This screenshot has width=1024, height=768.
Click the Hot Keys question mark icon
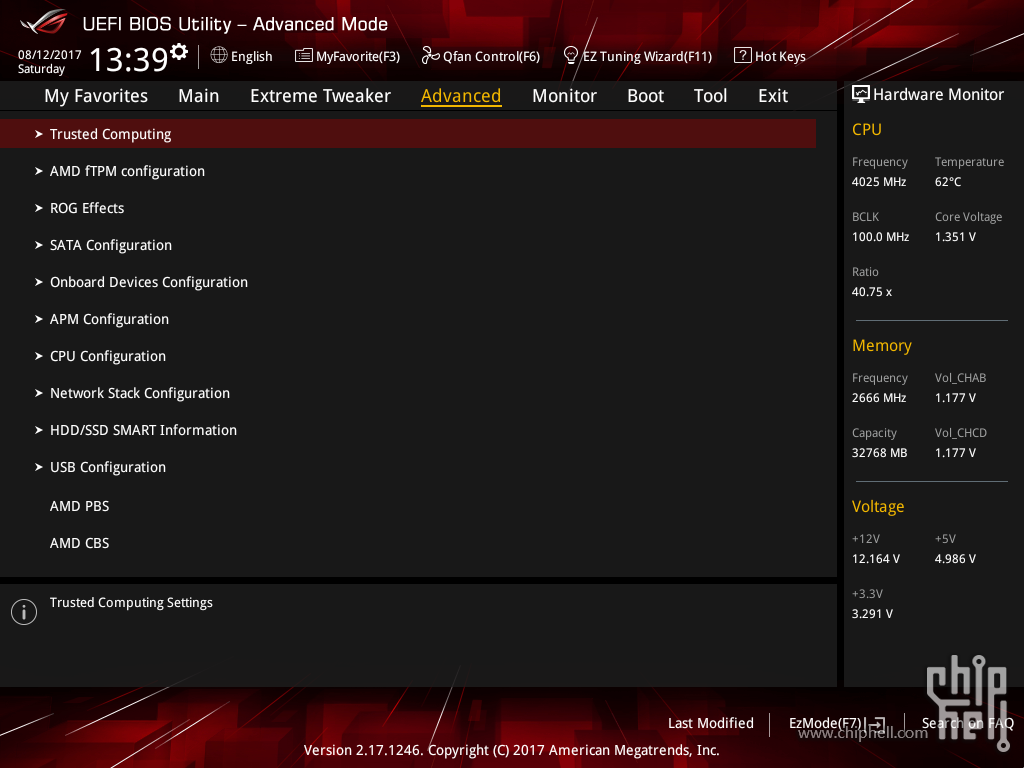click(743, 56)
